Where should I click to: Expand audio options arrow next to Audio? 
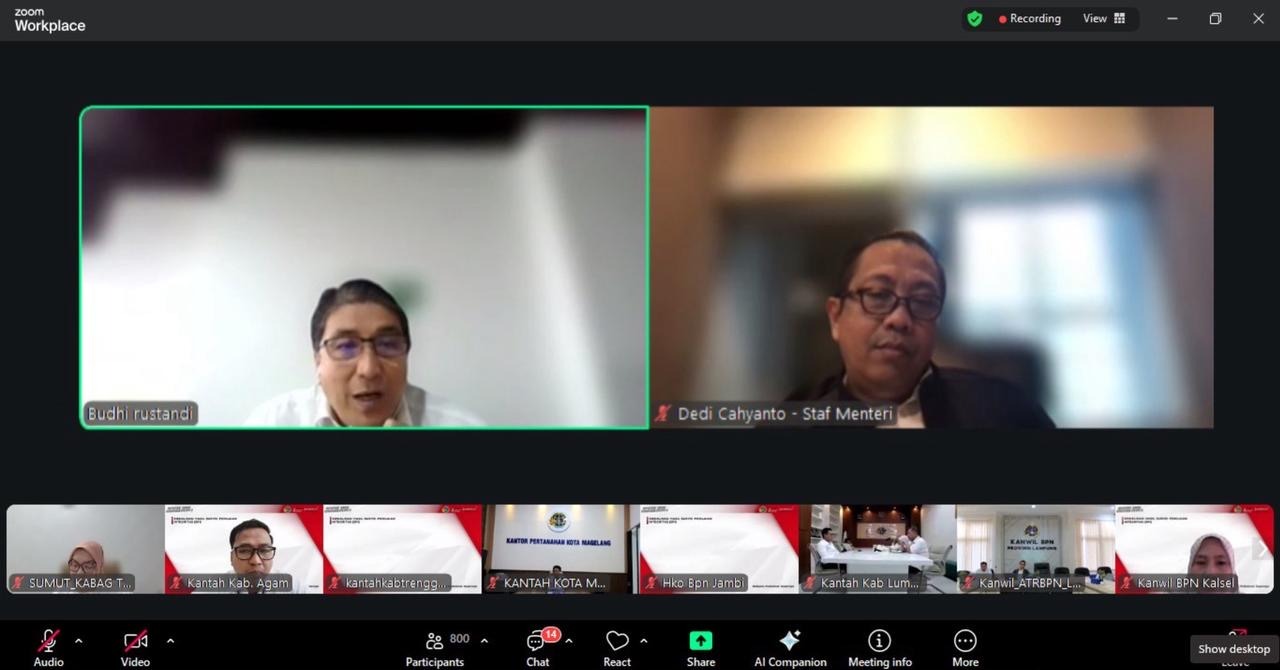tap(79, 641)
